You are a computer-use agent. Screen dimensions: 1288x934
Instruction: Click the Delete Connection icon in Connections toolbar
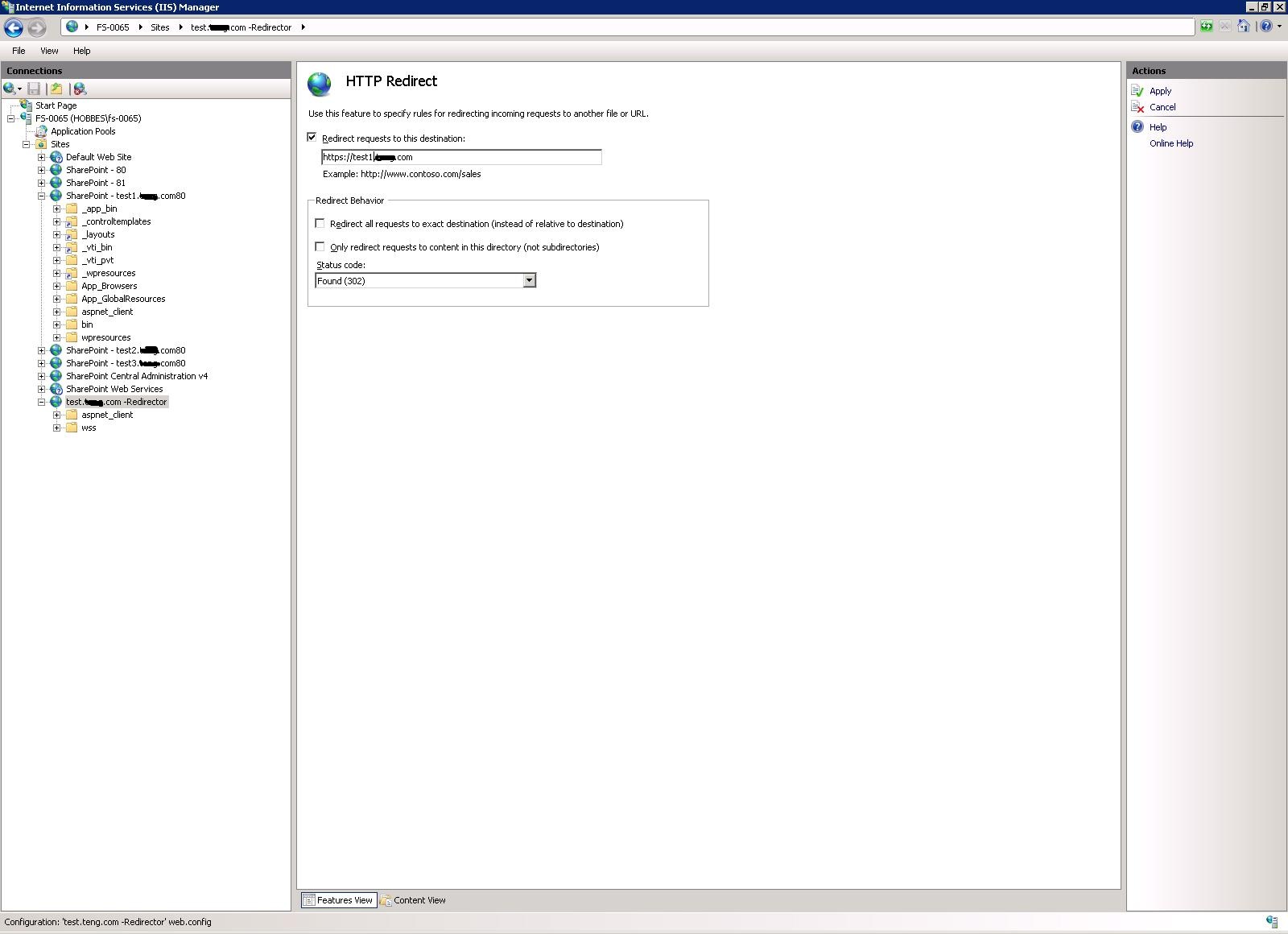[80, 89]
